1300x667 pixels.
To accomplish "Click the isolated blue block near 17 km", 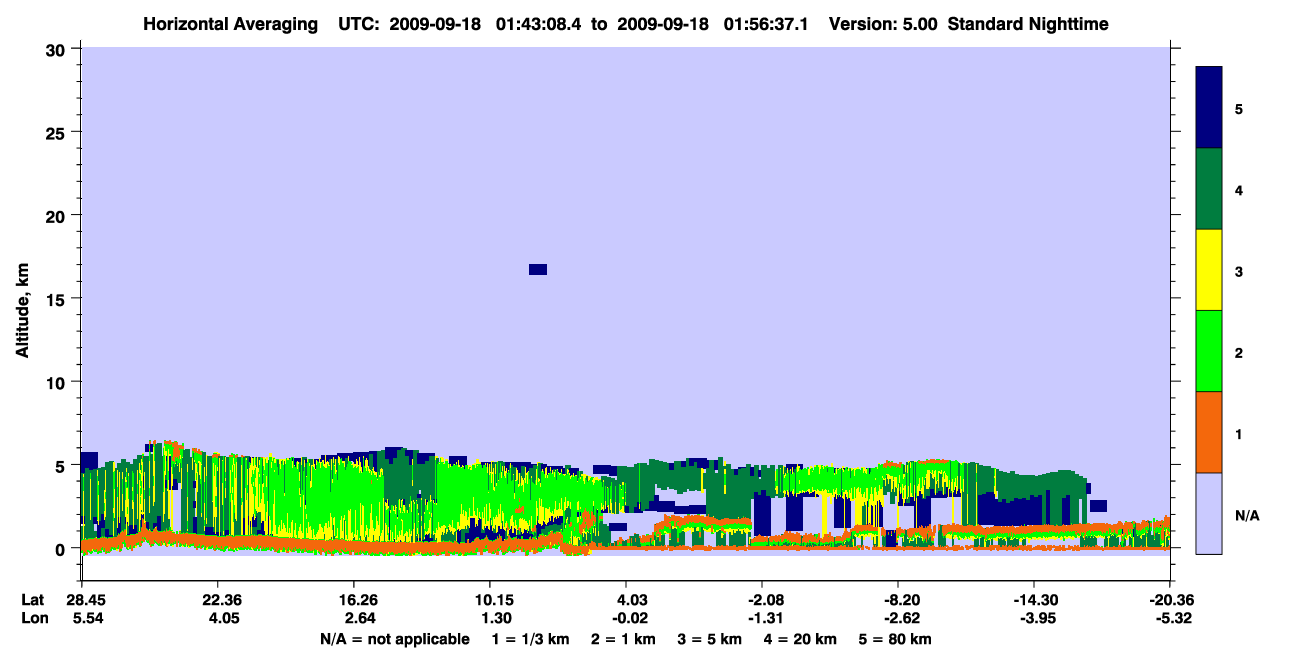I will pyautogui.click(x=538, y=269).
